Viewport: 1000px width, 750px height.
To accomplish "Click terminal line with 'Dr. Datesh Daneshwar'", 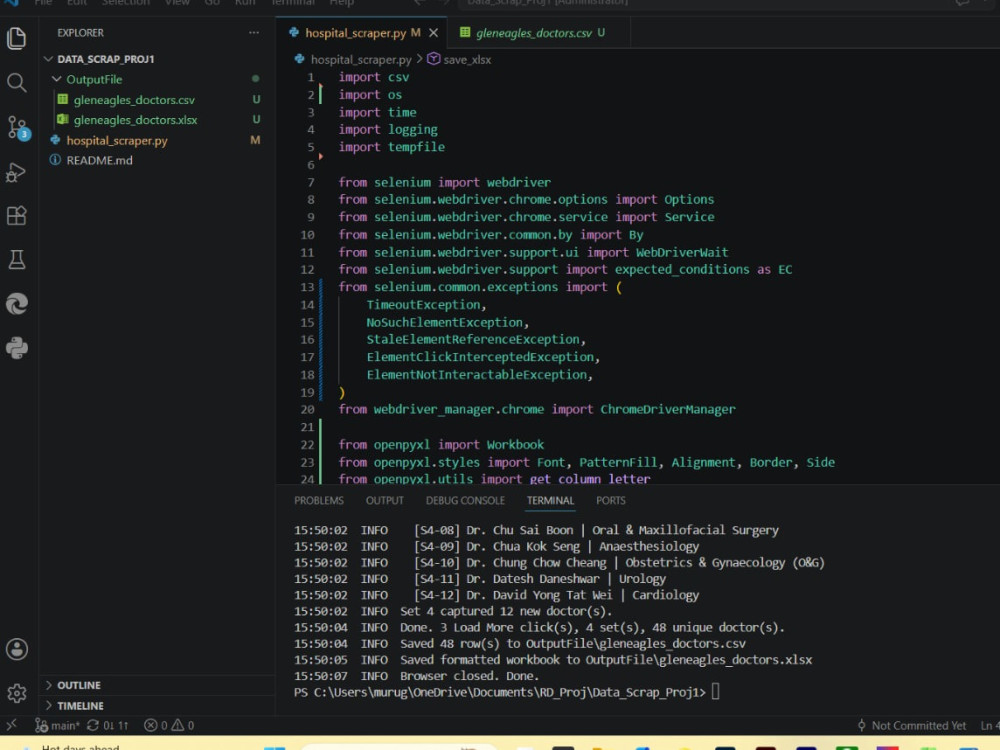I will coord(480,578).
